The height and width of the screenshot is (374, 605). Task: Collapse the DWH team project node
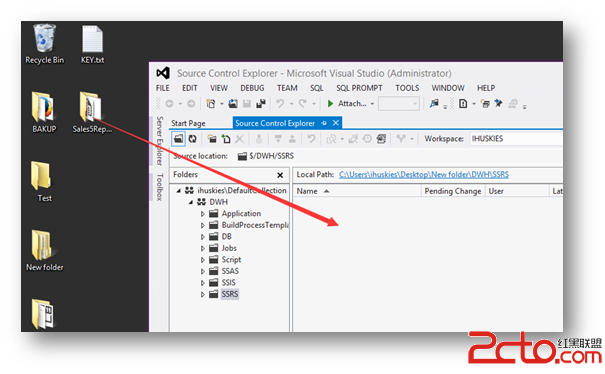pyautogui.click(x=191, y=202)
